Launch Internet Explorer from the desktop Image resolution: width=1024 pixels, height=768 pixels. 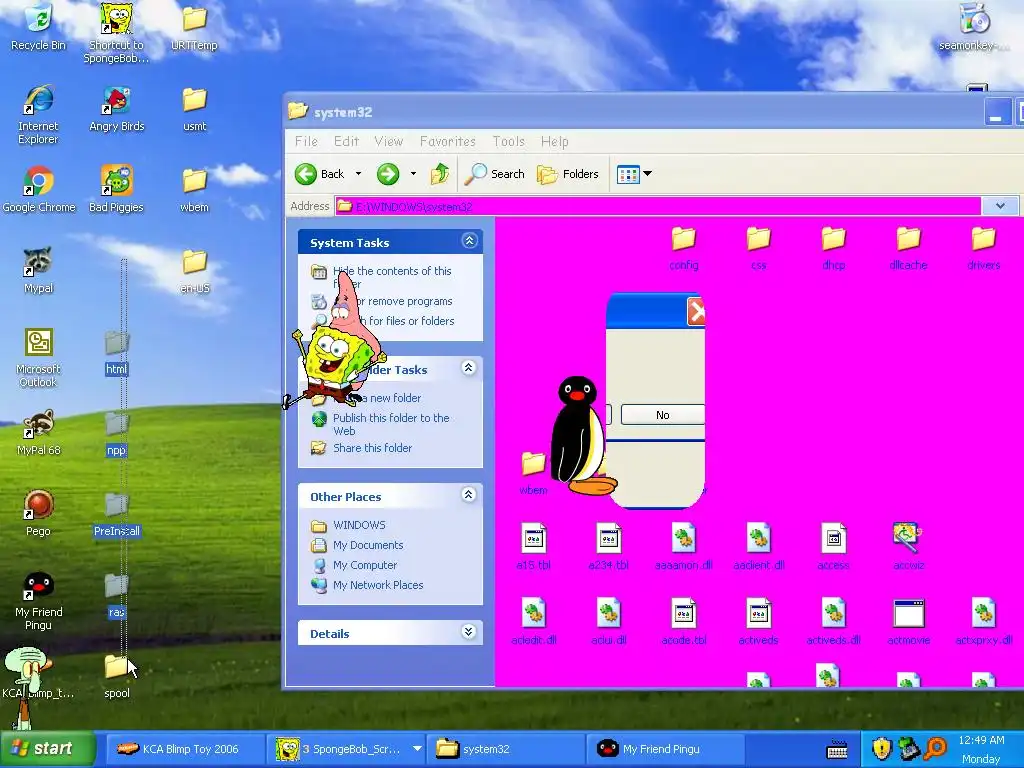[39, 114]
